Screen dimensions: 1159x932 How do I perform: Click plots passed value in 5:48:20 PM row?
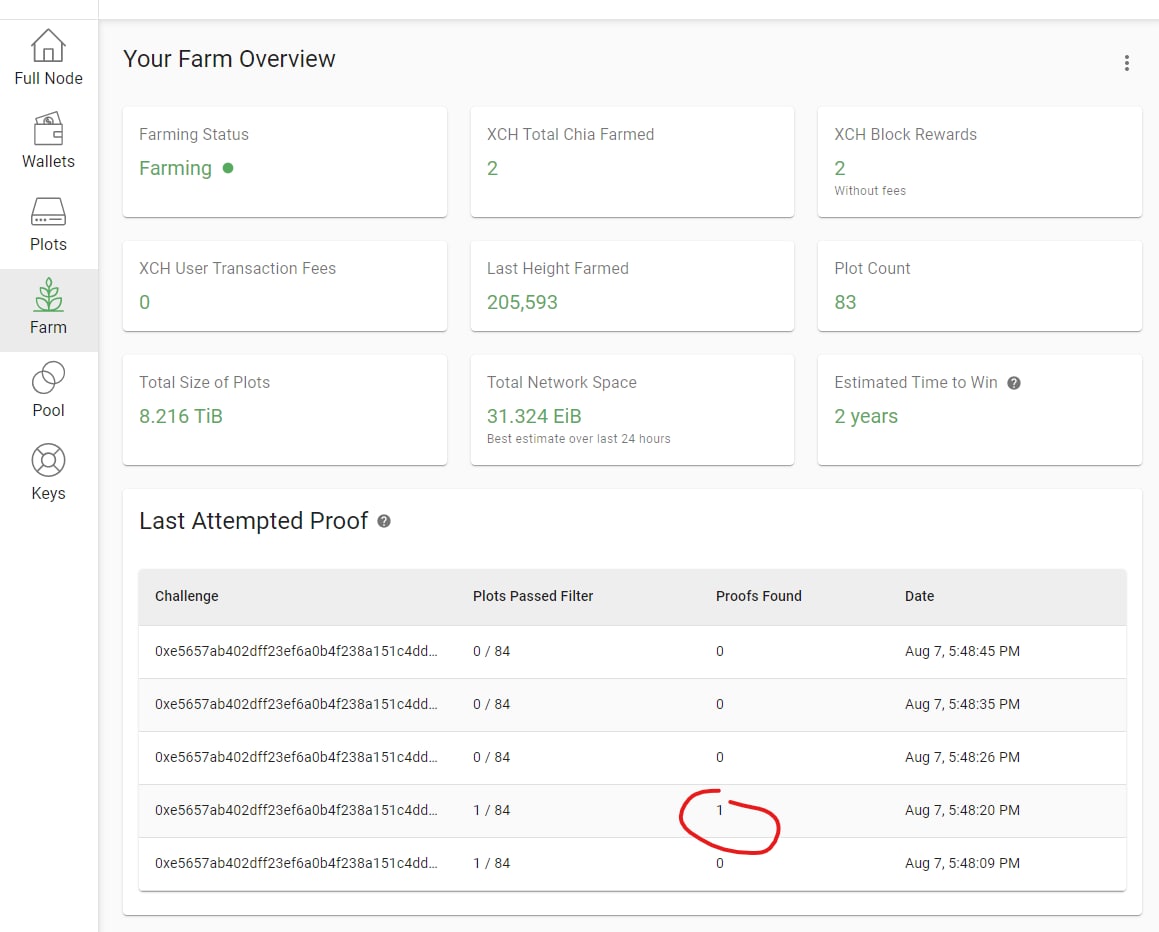(492, 810)
